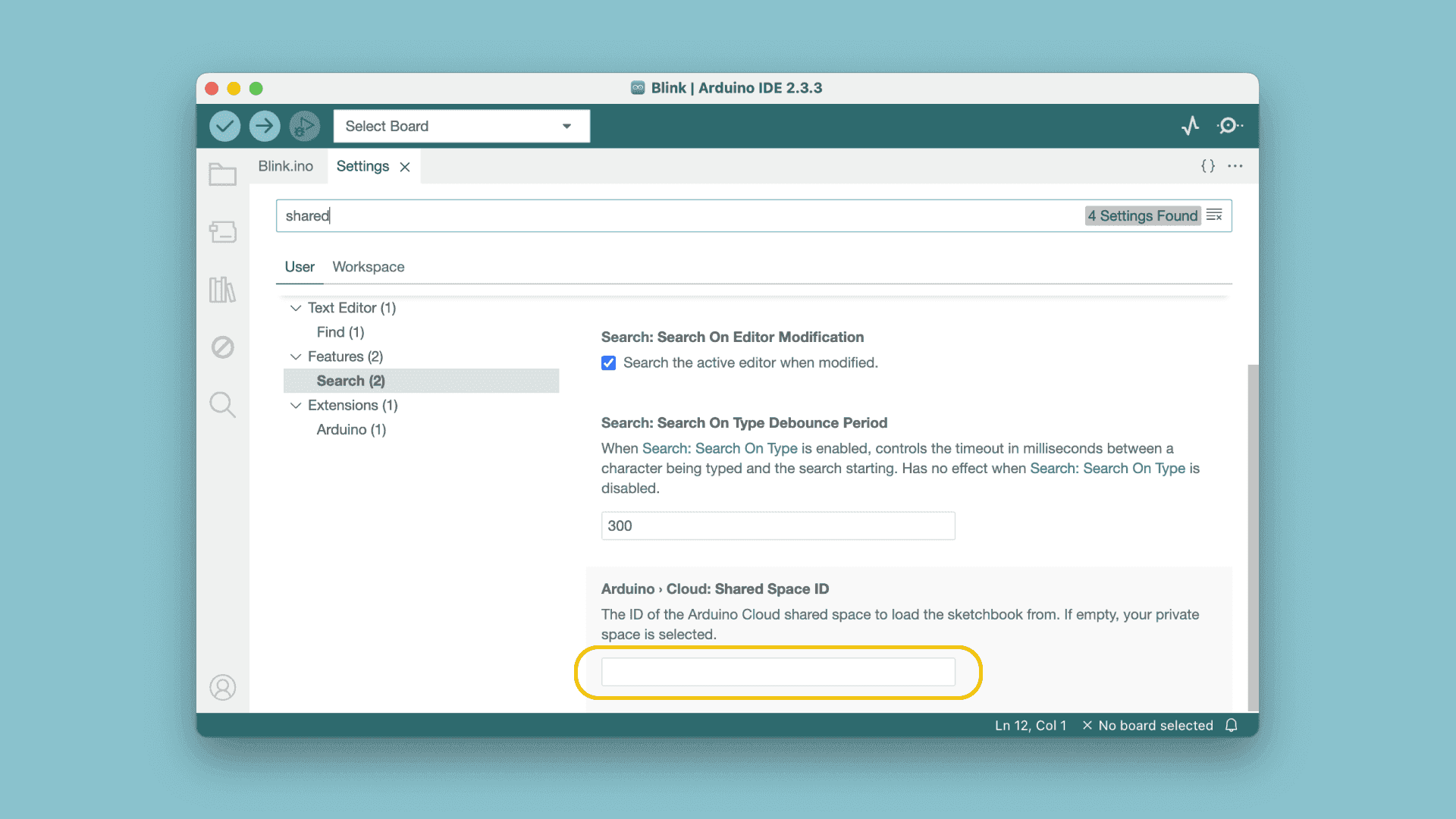1456x819 pixels.
Task: Open the Sketchbook folder panel
Action: 222,175
